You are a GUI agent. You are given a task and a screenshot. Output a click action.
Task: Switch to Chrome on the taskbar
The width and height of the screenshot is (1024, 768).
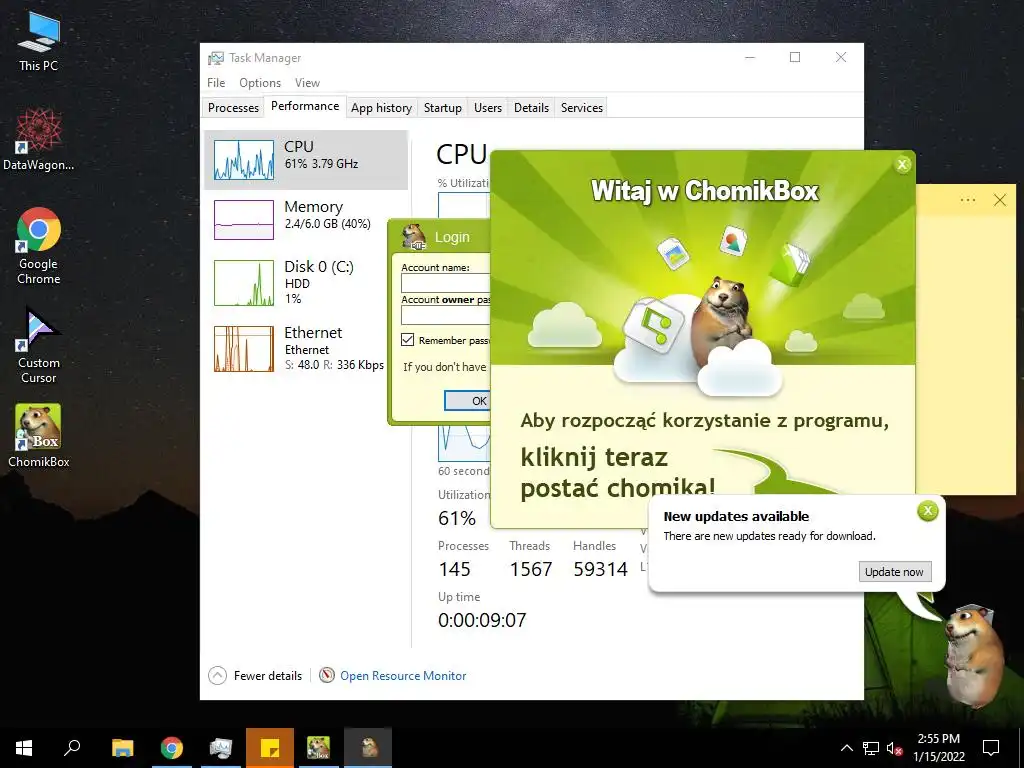click(x=172, y=748)
